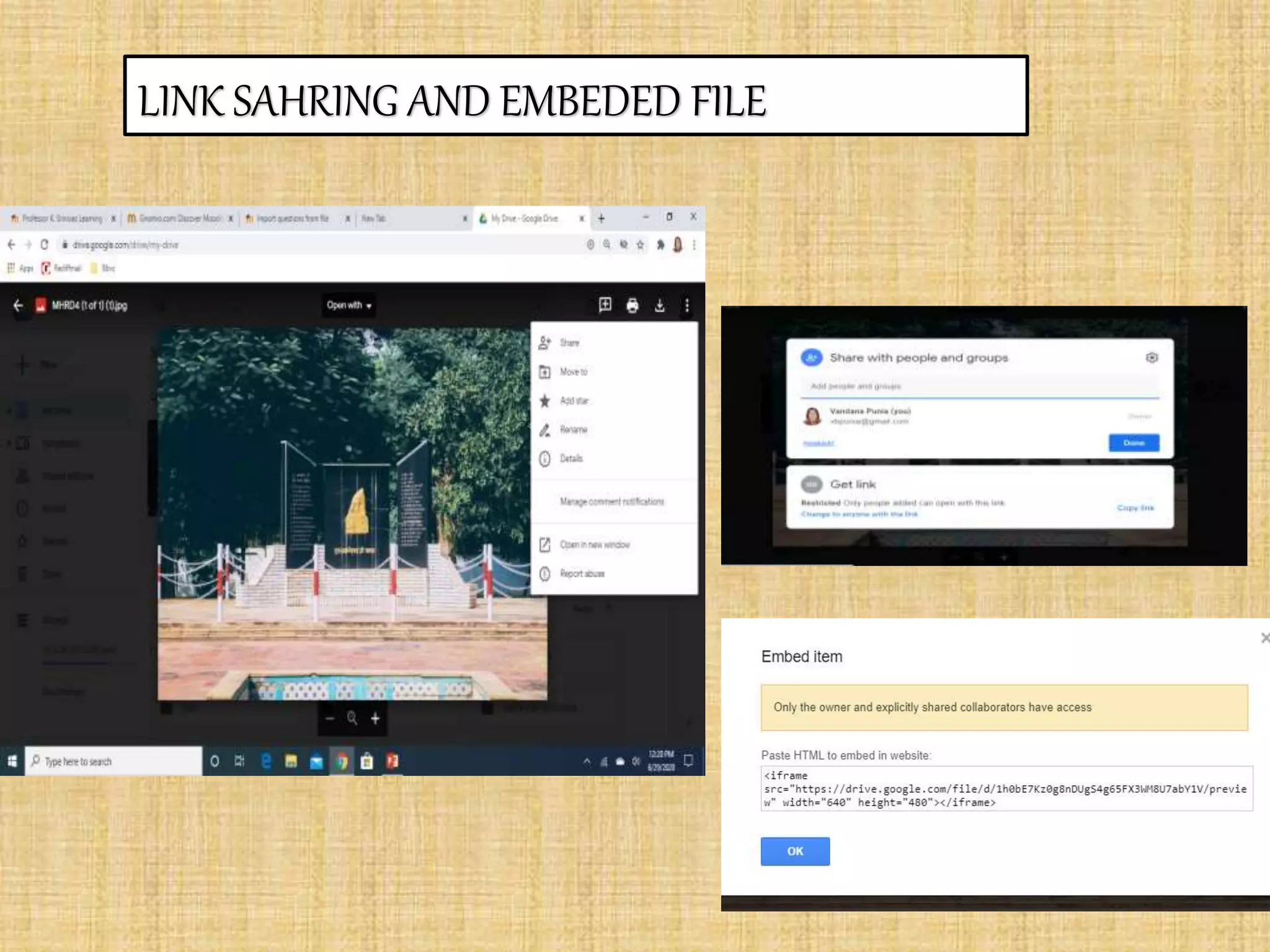The height and width of the screenshot is (952, 1270).
Task: Select Share from the context menu
Action: tap(569, 343)
